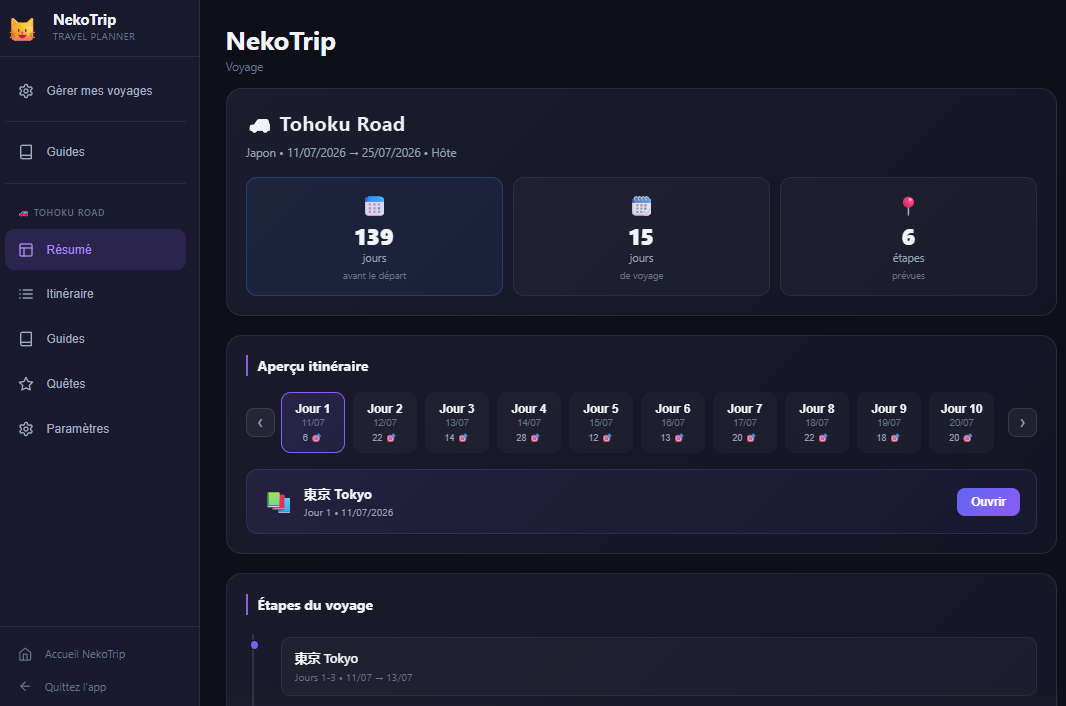
Task: Click the Quittez l'app arrow icon
Action: [x=25, y=687]
